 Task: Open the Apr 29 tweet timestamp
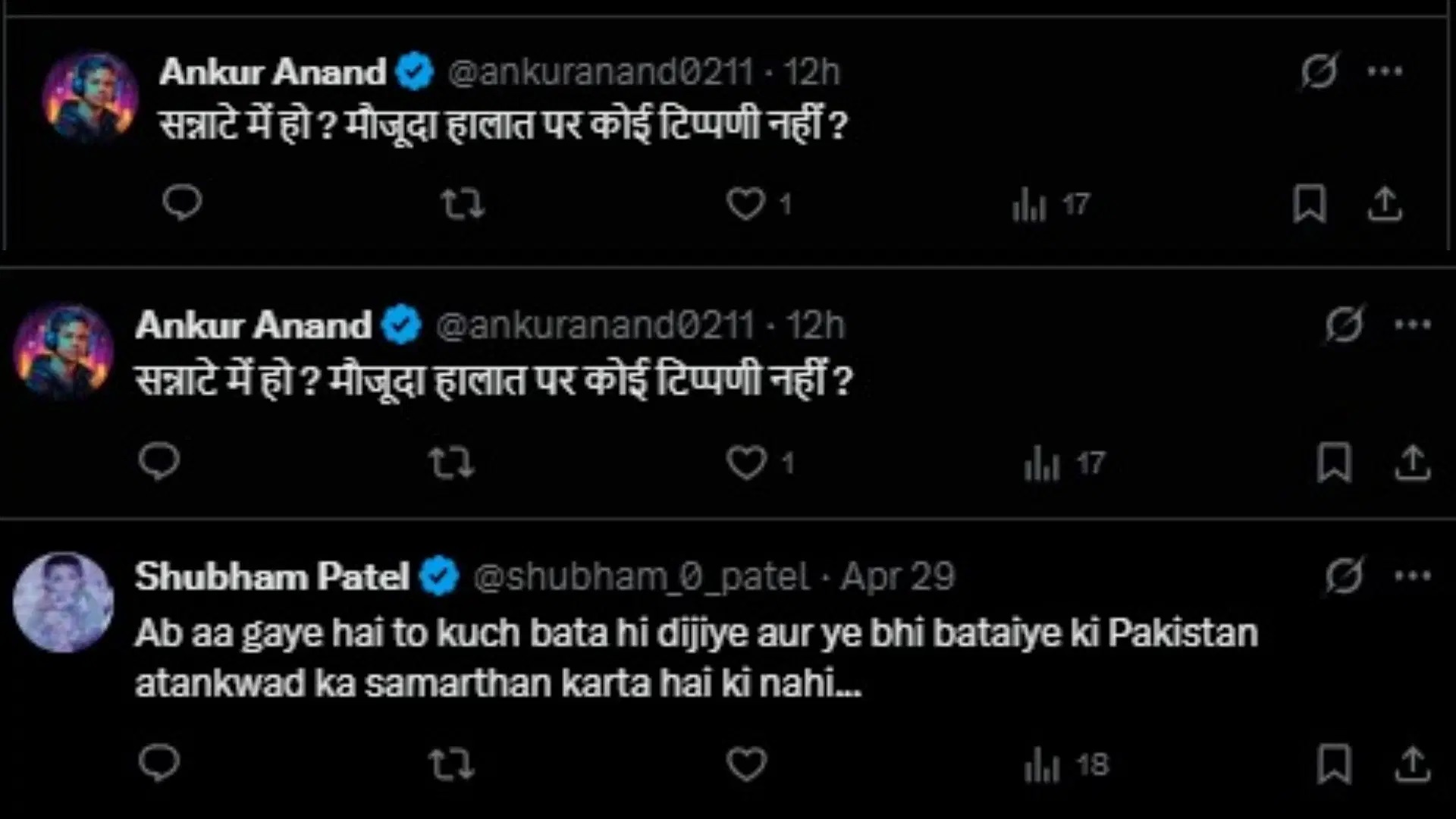tap(898, 577)
